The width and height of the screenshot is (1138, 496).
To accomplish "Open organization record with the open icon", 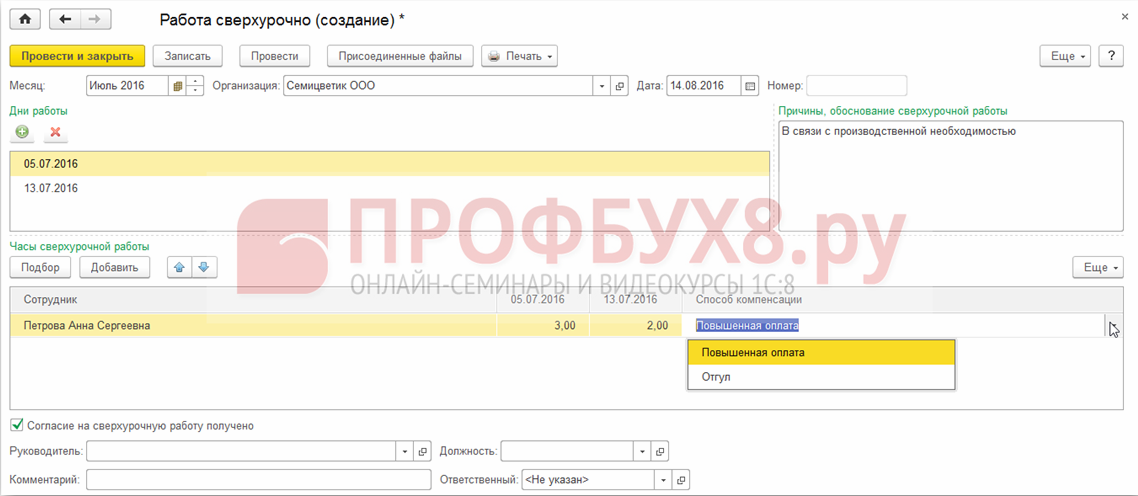I will pyautogui.click(x=620, y=86).
